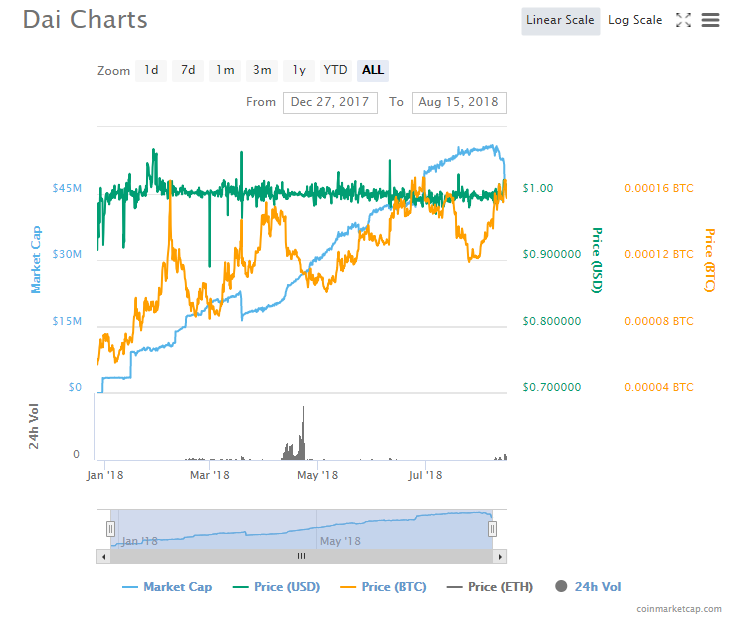
Task: Click navigator right range handle
Action: pos(492,529)
